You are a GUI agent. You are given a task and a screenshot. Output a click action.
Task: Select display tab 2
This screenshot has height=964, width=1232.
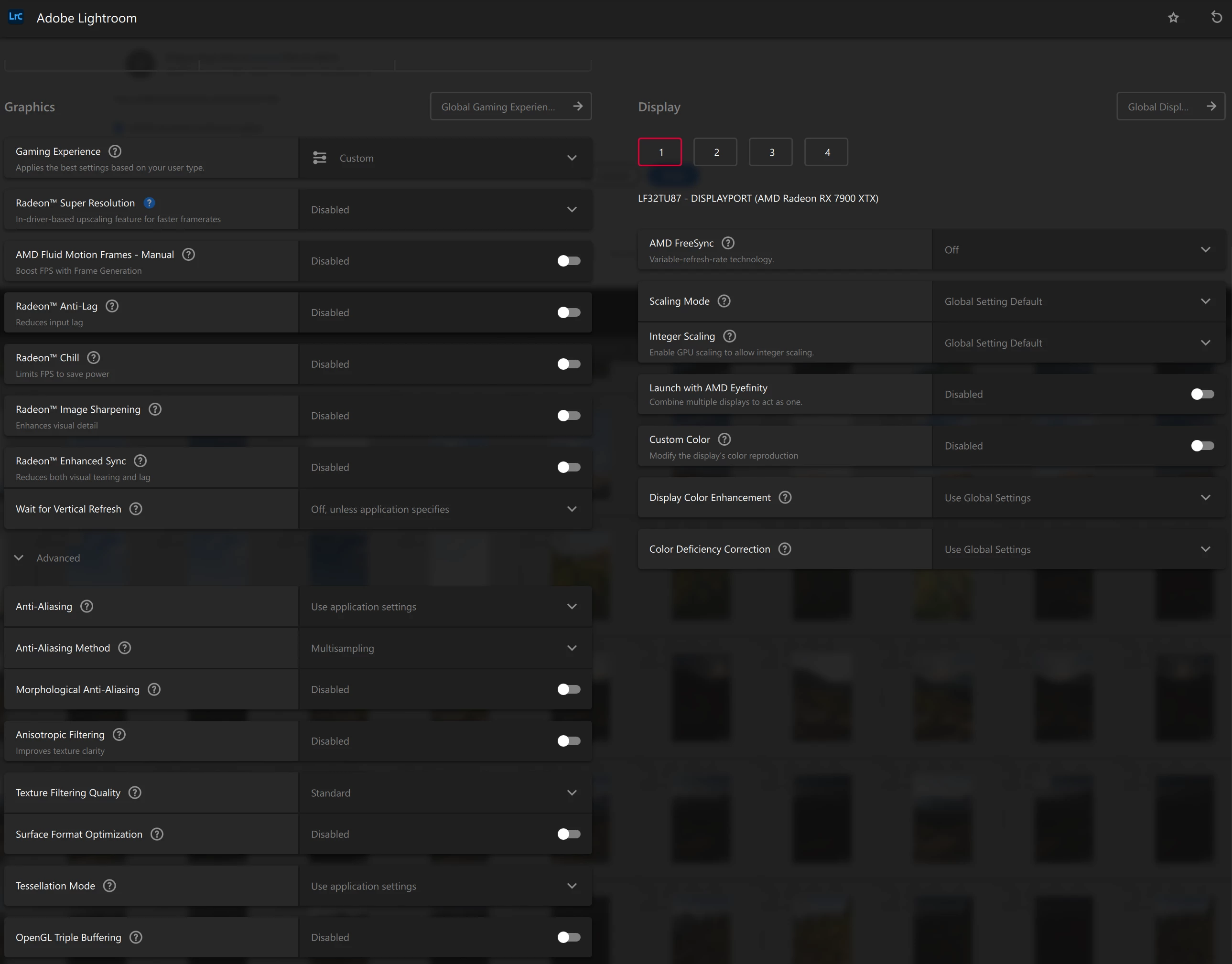pos(715,152)
